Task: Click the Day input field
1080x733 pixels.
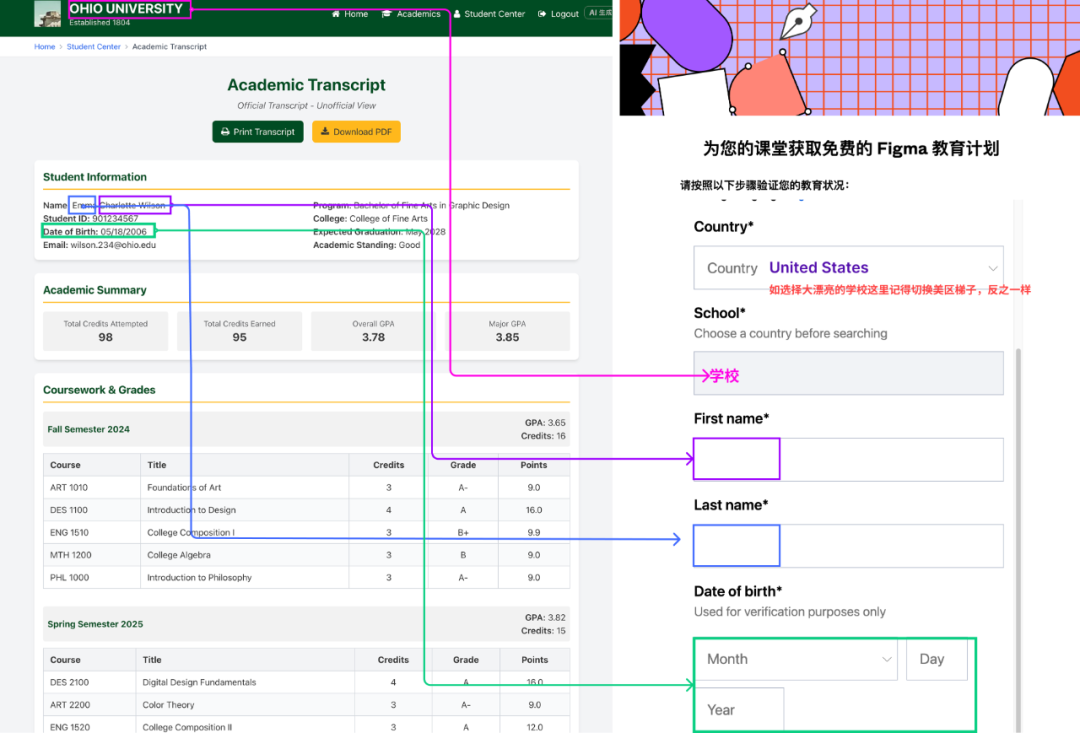Action: [x=937, y=659]
